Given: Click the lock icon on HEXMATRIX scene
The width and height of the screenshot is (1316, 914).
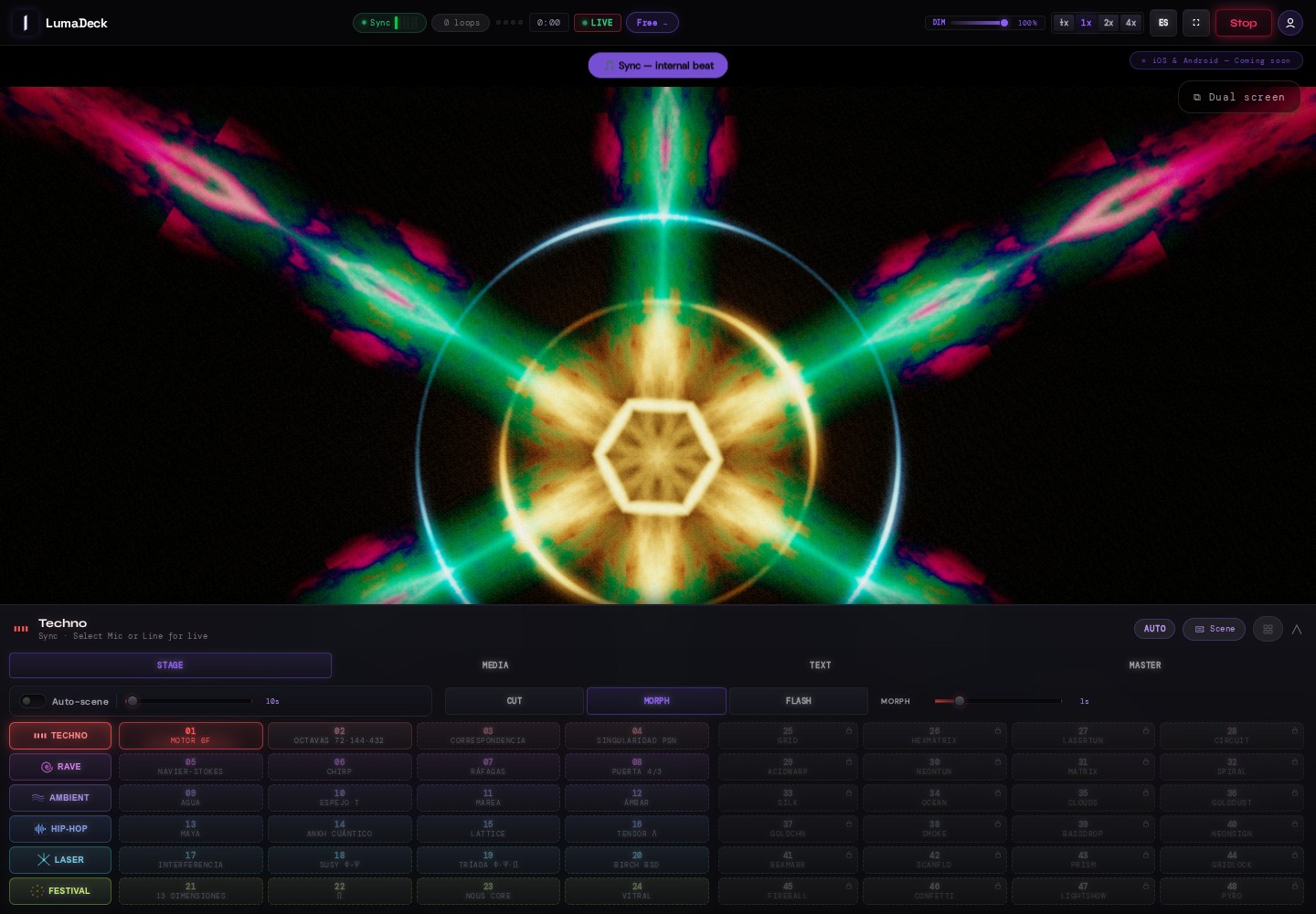Looking at the screenshot, I should pyautogui.click(x=998, y=730).
